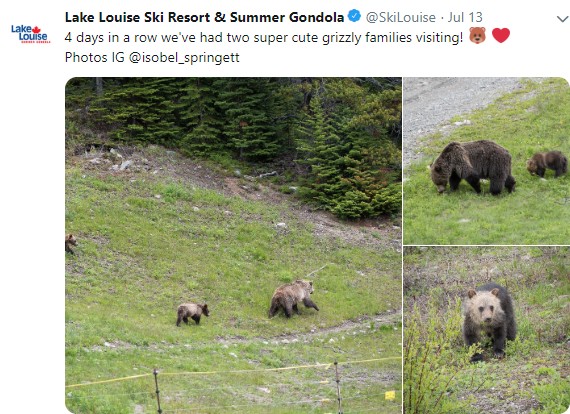This screenshot has height=414, width=570.
Task: Open the grazing adult grizzly in the top right photo
Action: 473,167
